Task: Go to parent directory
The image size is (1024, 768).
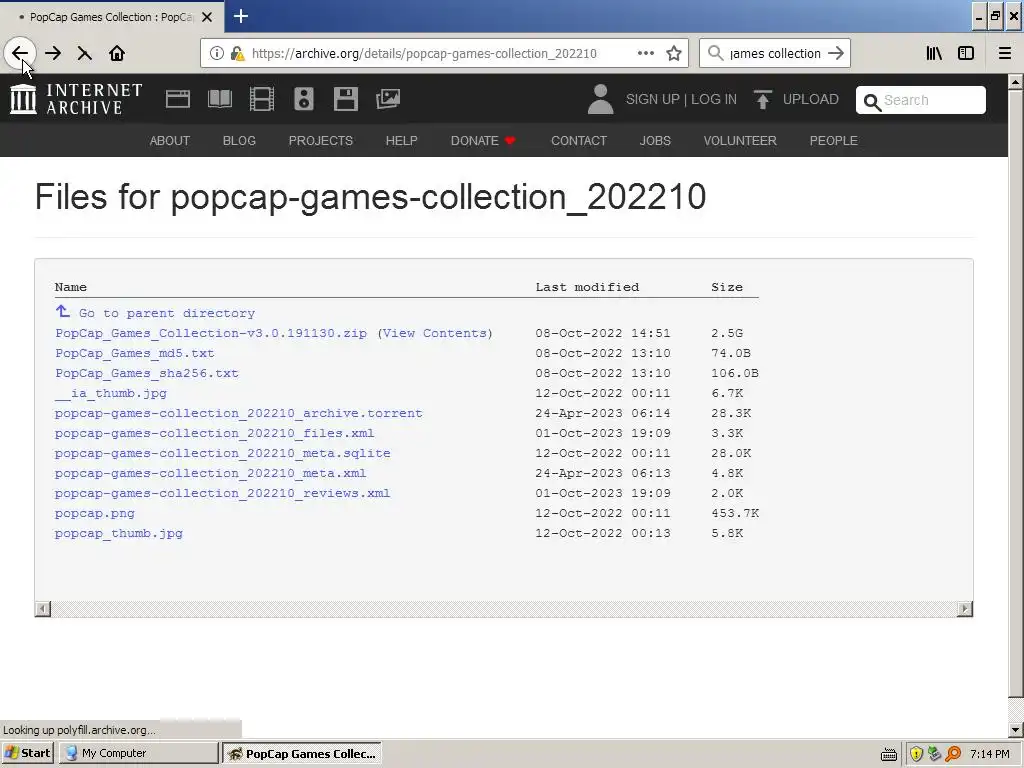Action: 167,313
